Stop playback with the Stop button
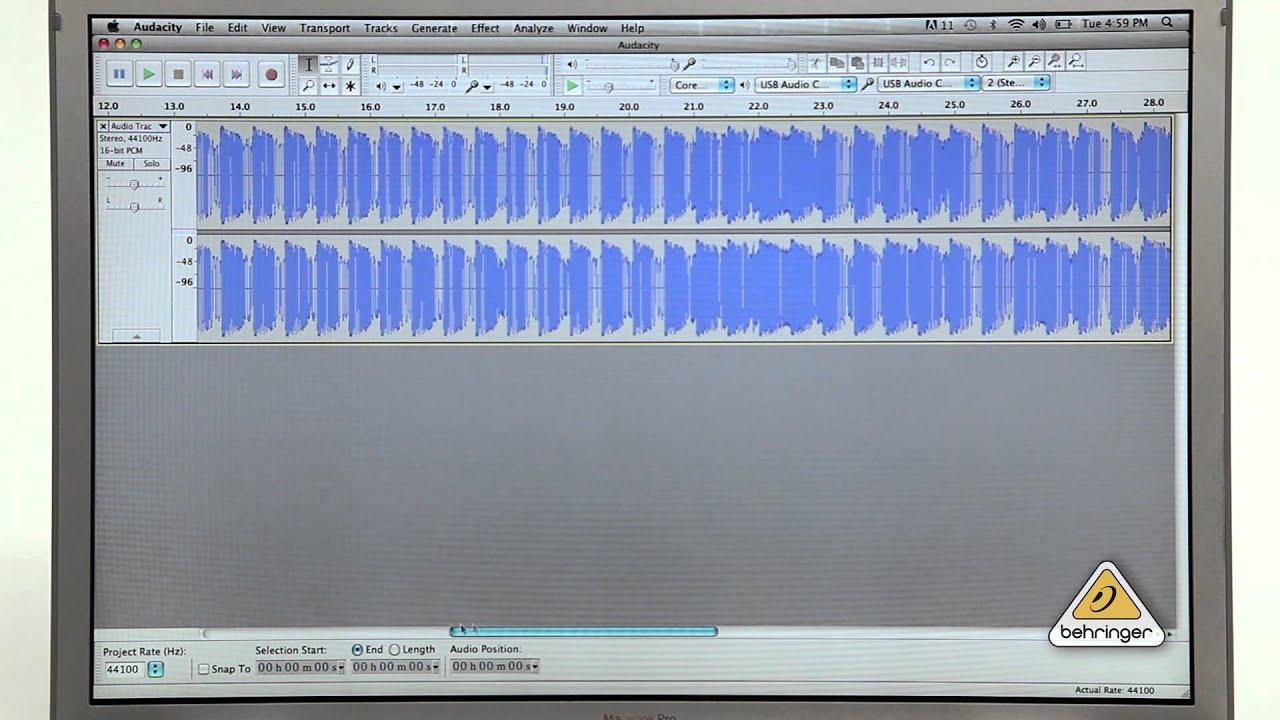Viewport: 1280px width, 720px height. click(178, 74)
